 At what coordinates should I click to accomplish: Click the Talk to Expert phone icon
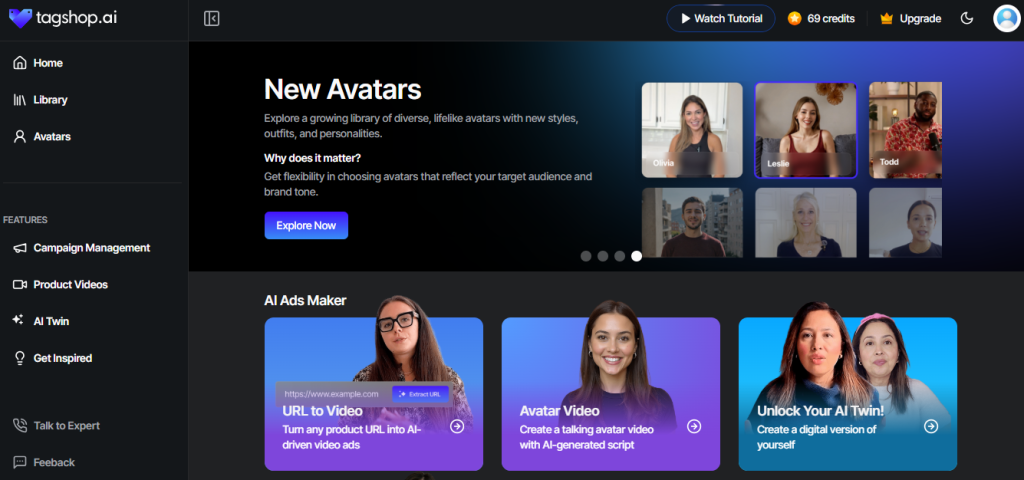[x=20, y=425]
